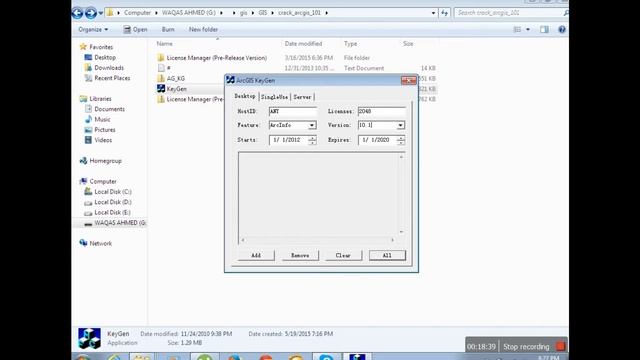This screenshot has height=360, width=640.
Task: Select the # text document
Action: click(x=168, y=68)
